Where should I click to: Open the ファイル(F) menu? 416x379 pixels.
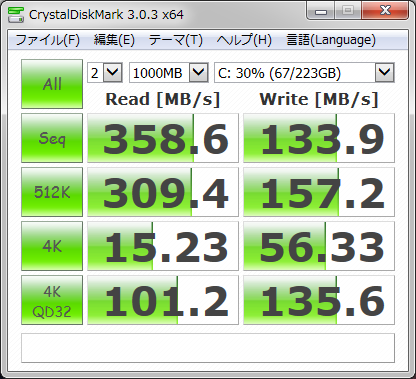pyautogui.click(x=48, y=40)
